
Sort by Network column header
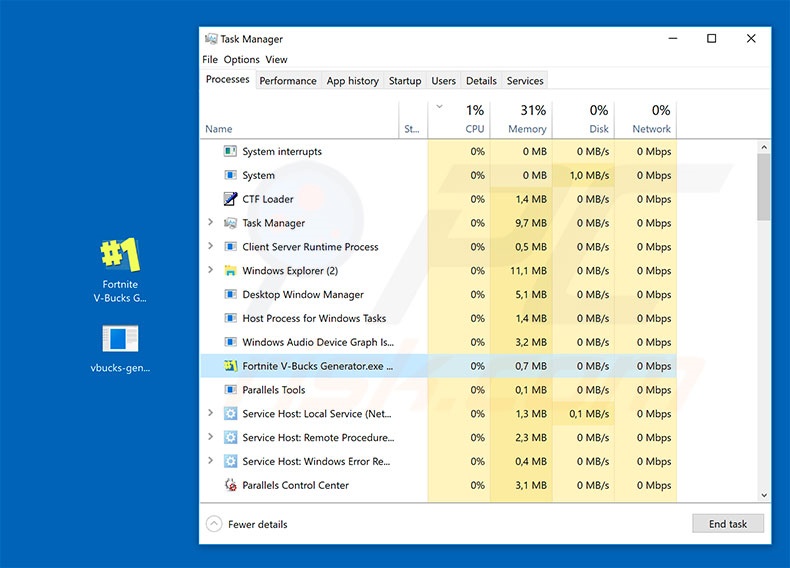coord(645,120)
